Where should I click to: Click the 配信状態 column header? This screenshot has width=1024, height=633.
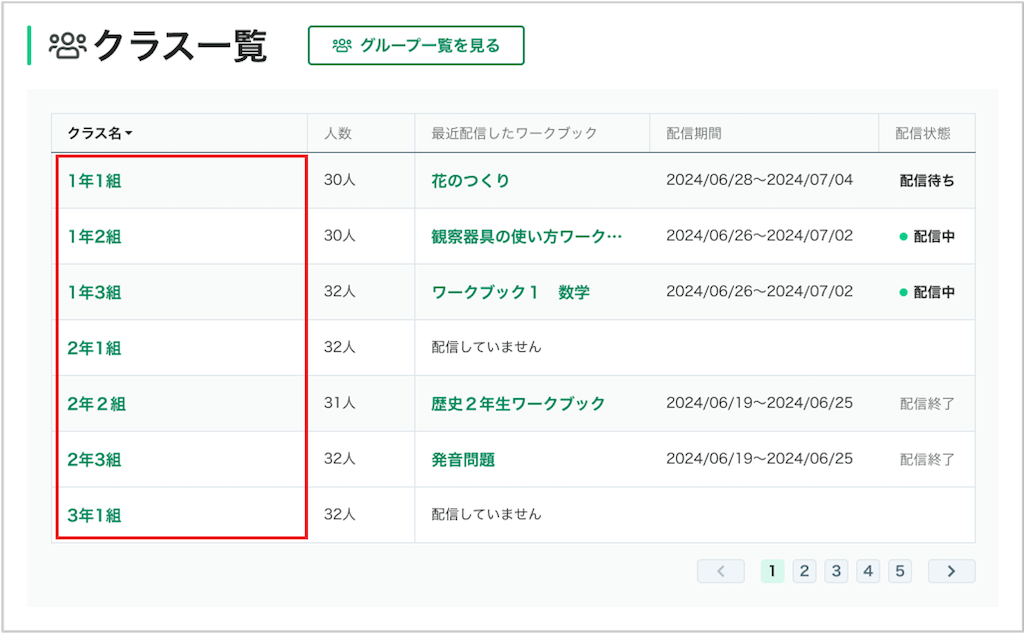923,133
